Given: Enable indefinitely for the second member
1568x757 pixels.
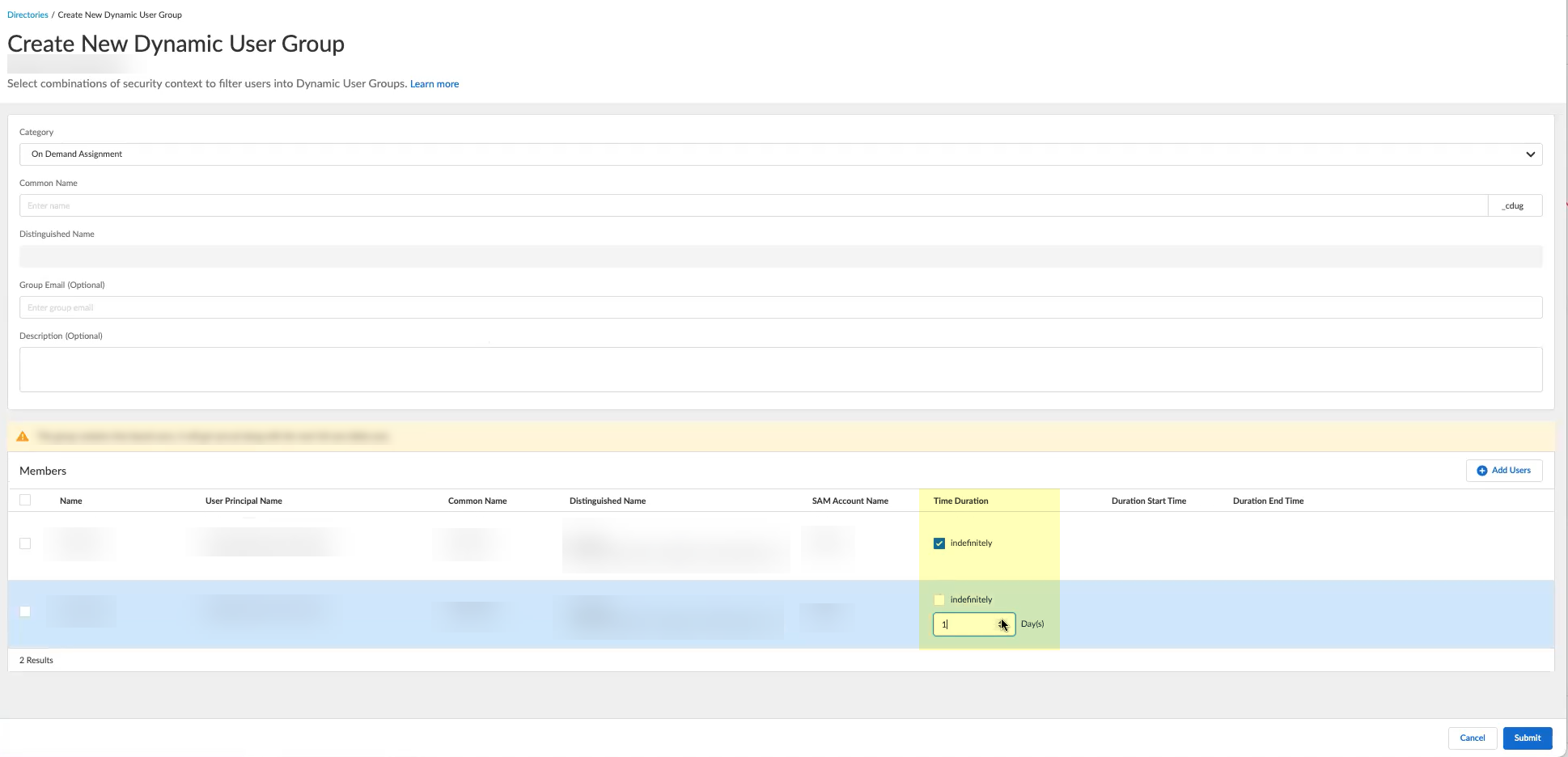Looking at the screenshot, I should [x=939, y=600].
